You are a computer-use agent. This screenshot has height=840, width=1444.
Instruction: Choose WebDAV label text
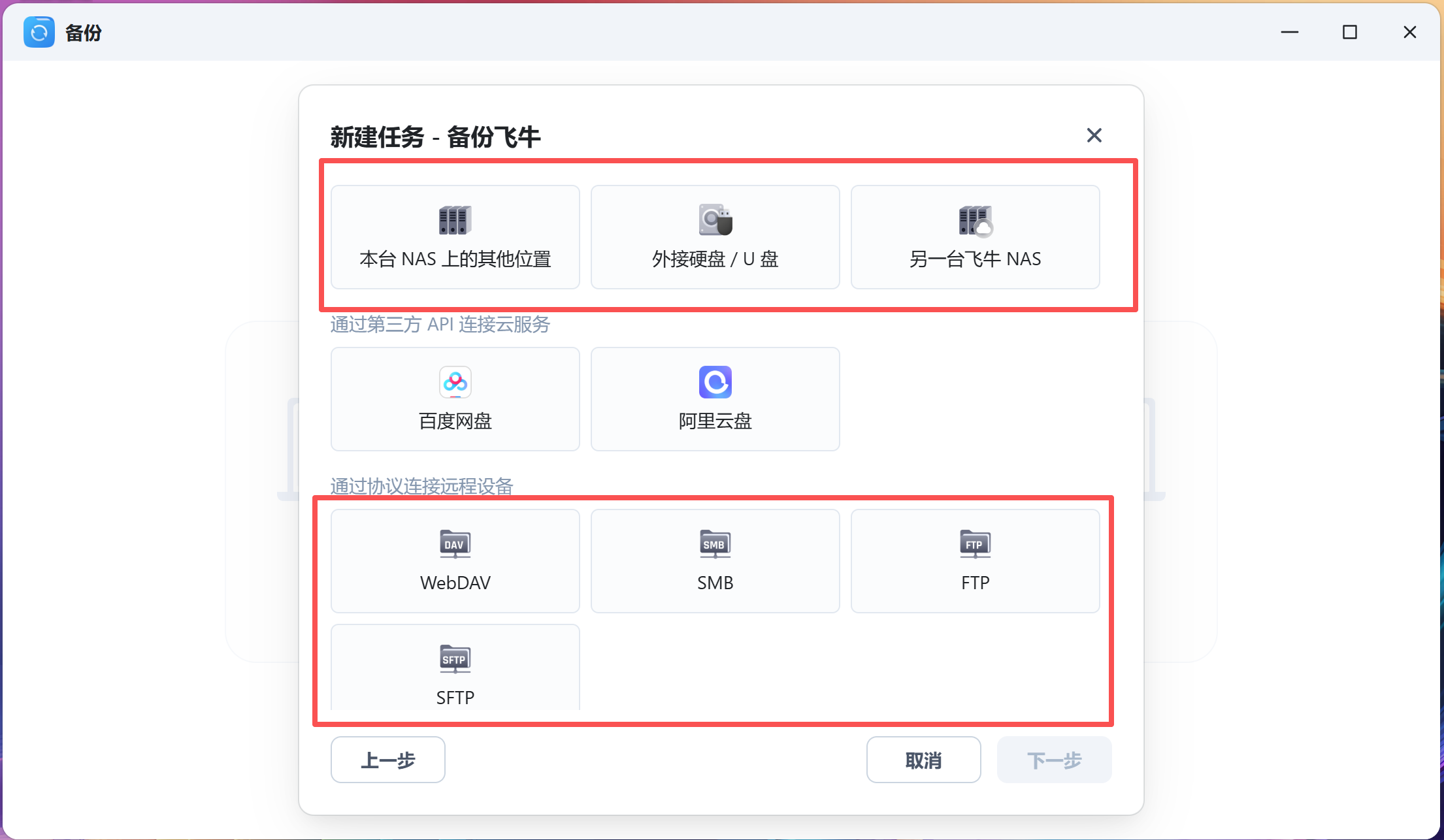455,583
